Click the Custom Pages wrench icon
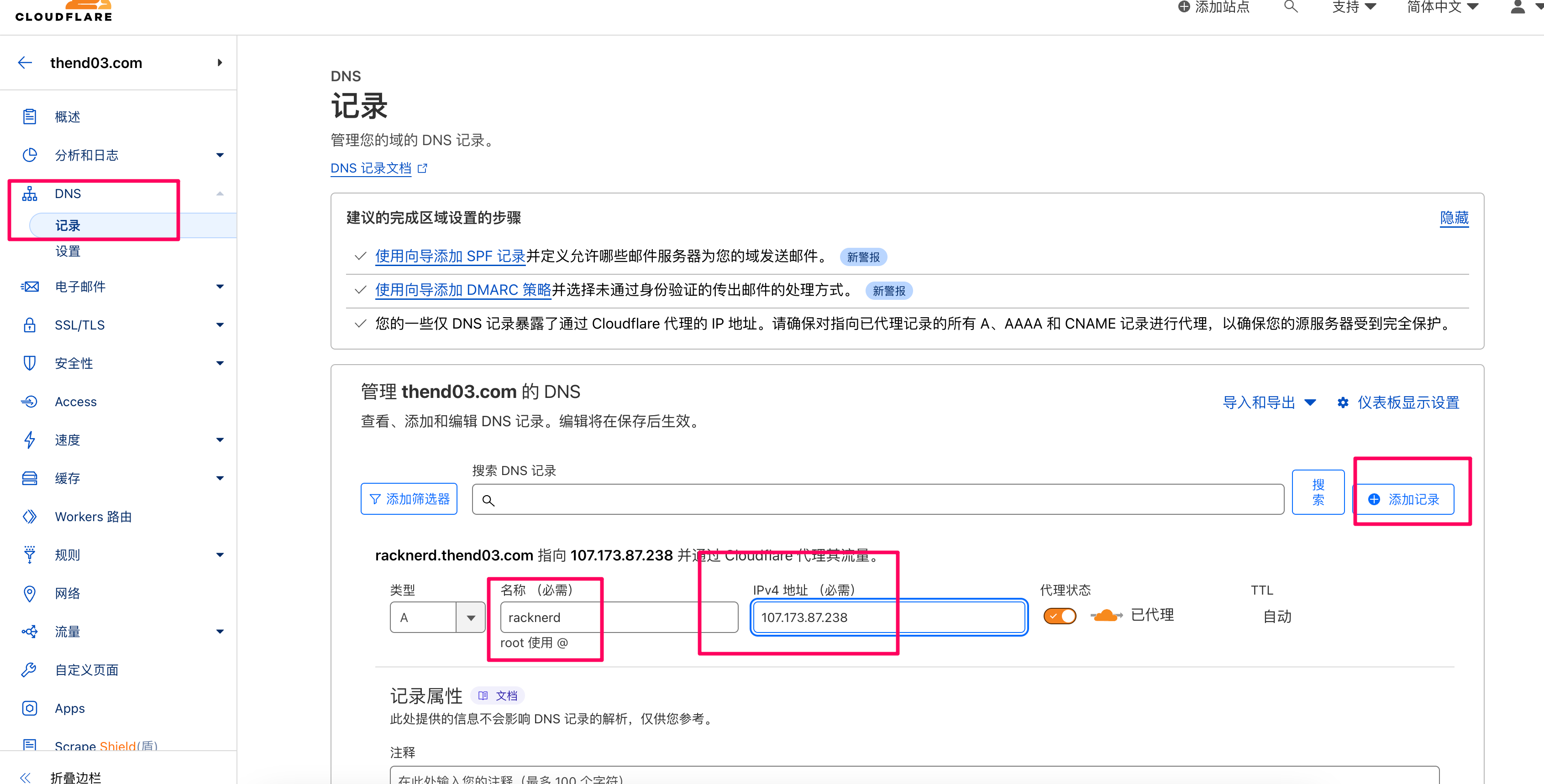 coord(29,669)
